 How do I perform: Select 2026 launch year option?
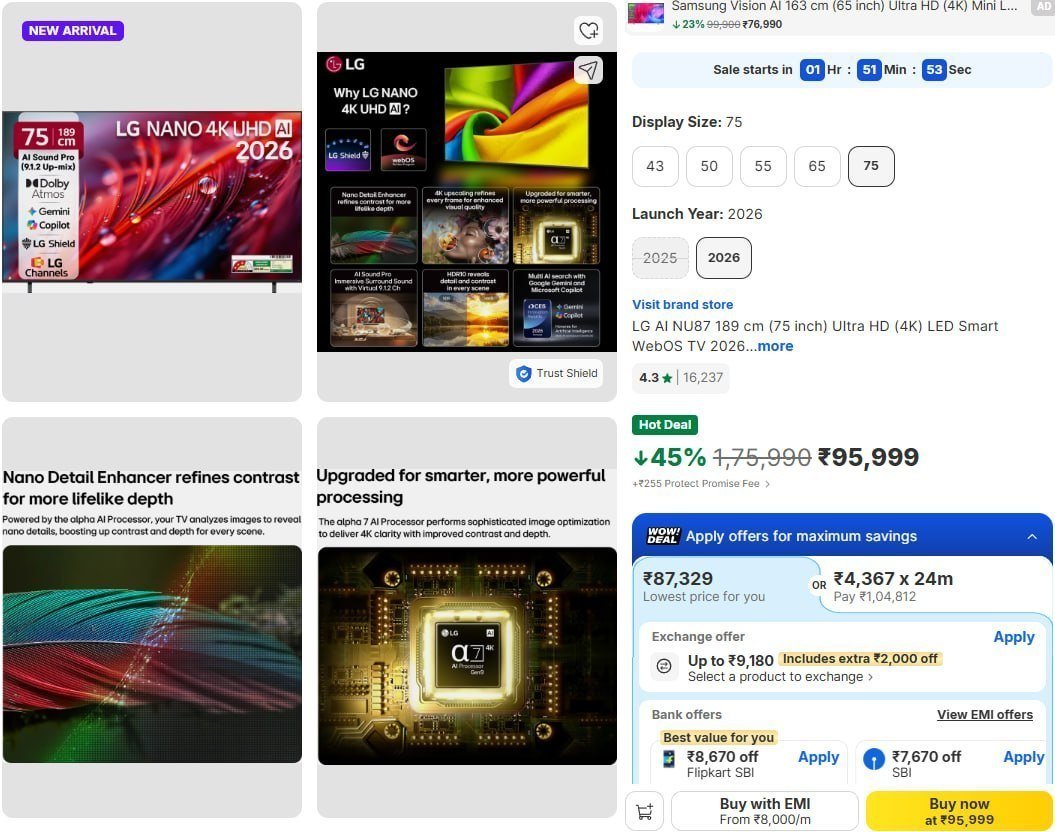click(723, 258)
